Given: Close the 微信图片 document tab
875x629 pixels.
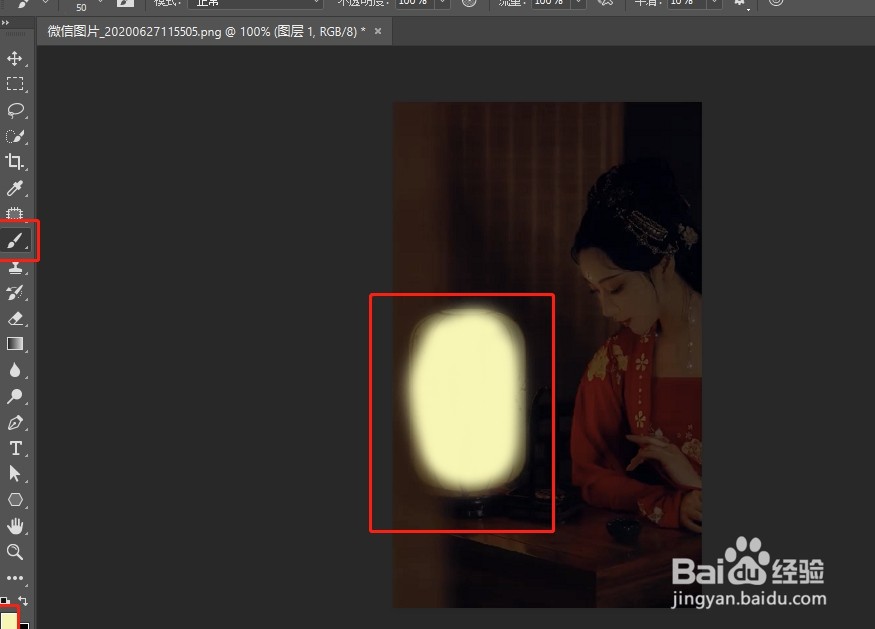Looking at the screenshot, I should click(x=378, y=31).
